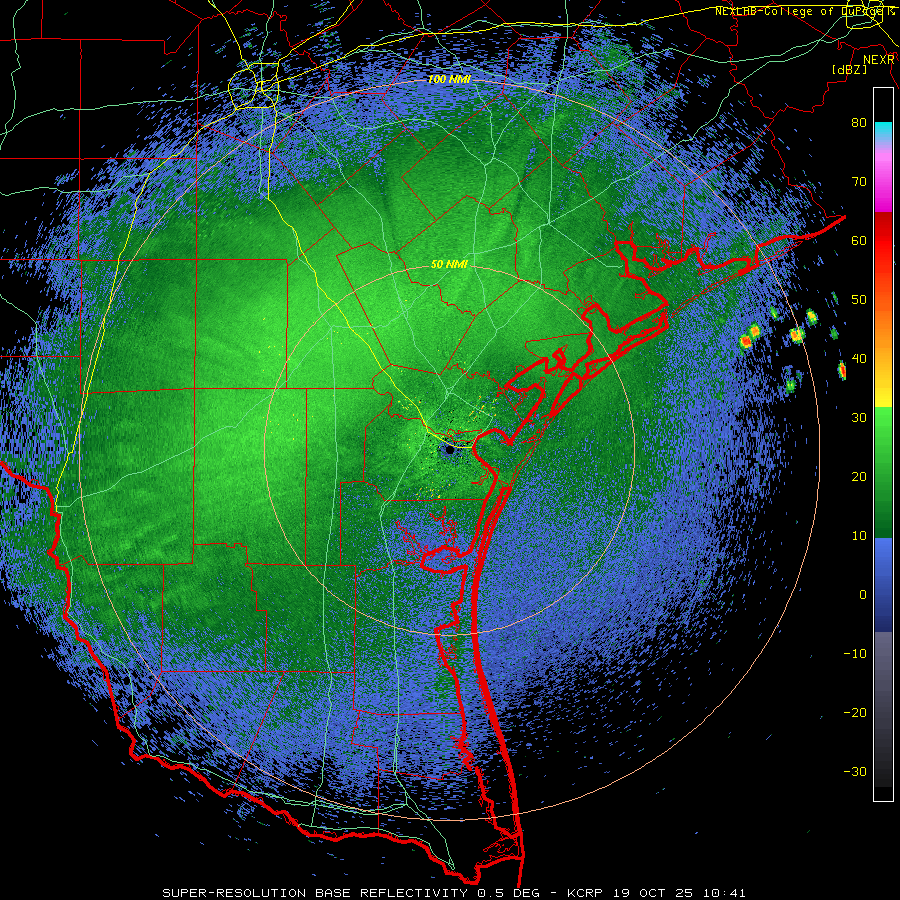Click the "100 NMI" range ring label
This screenshot has width=900, height=900.
click(449, 79)
